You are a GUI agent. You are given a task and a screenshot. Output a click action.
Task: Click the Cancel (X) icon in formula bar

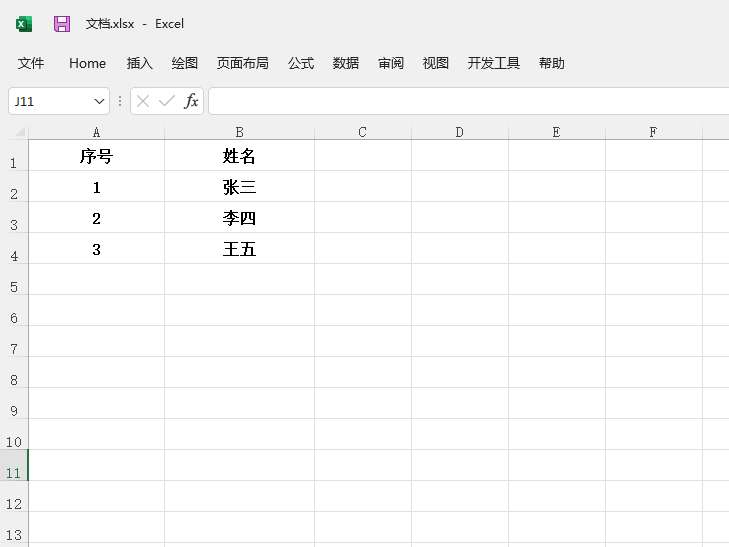point(143,101)
